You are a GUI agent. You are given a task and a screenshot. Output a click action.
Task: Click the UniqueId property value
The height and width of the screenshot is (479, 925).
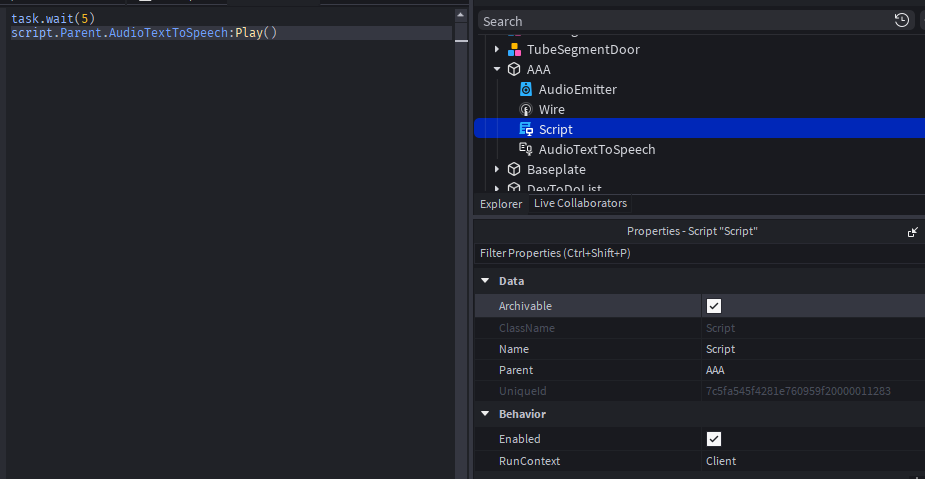click(798, 391)
